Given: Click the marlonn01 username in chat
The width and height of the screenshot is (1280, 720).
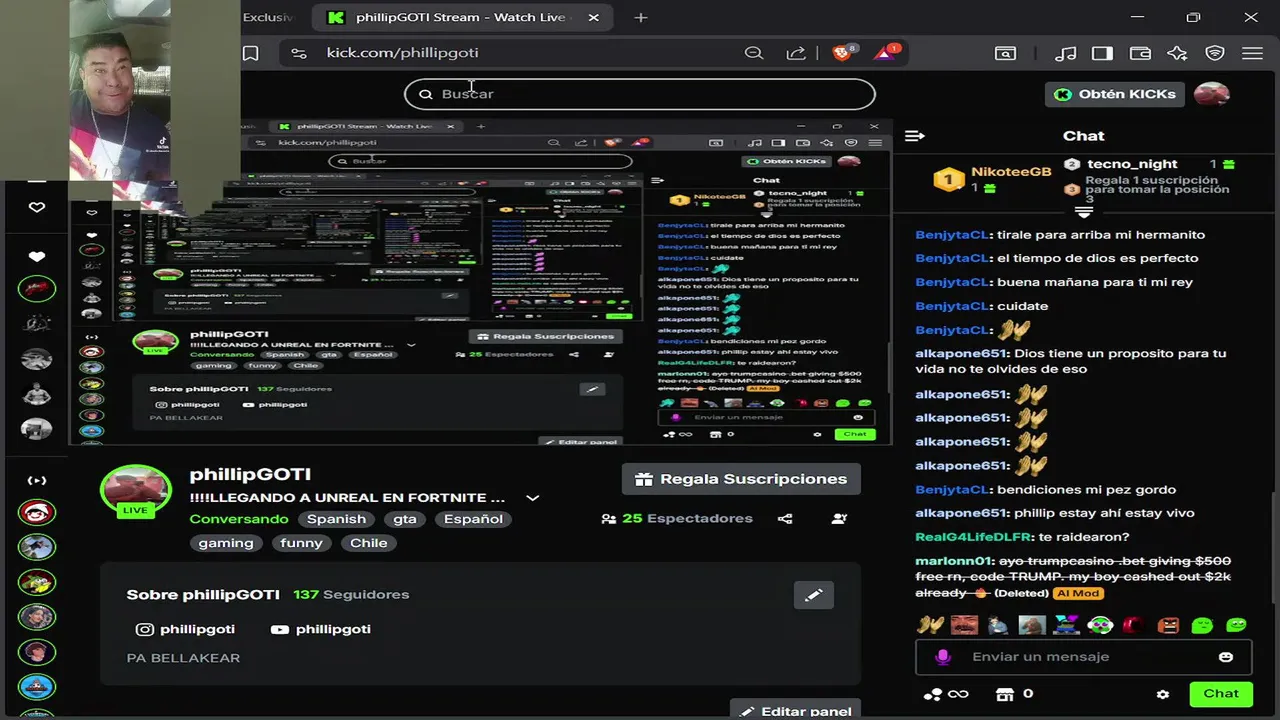Looking at the screenshot, I should pyautogui.click(x=953, y=561).
